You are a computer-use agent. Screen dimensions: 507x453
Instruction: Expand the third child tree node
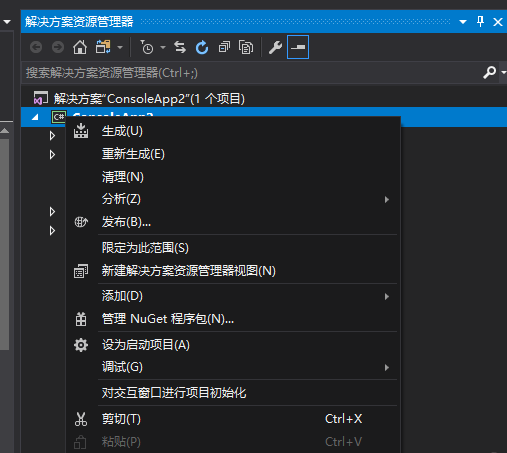(52, 211)
